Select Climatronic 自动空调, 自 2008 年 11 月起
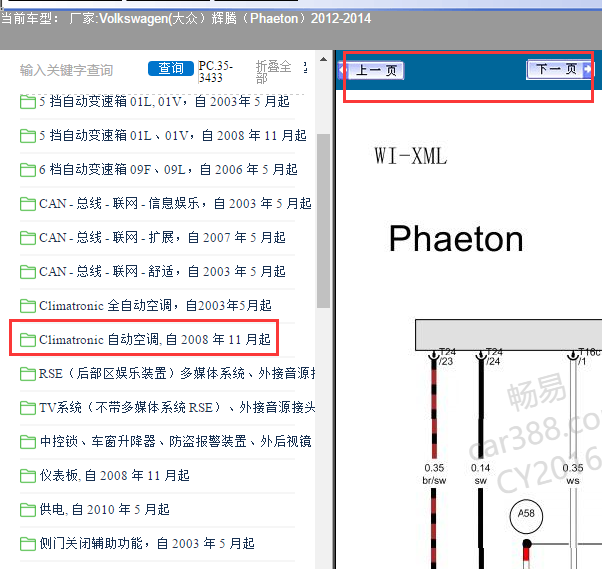602x569 pixels. coord(155,339)
